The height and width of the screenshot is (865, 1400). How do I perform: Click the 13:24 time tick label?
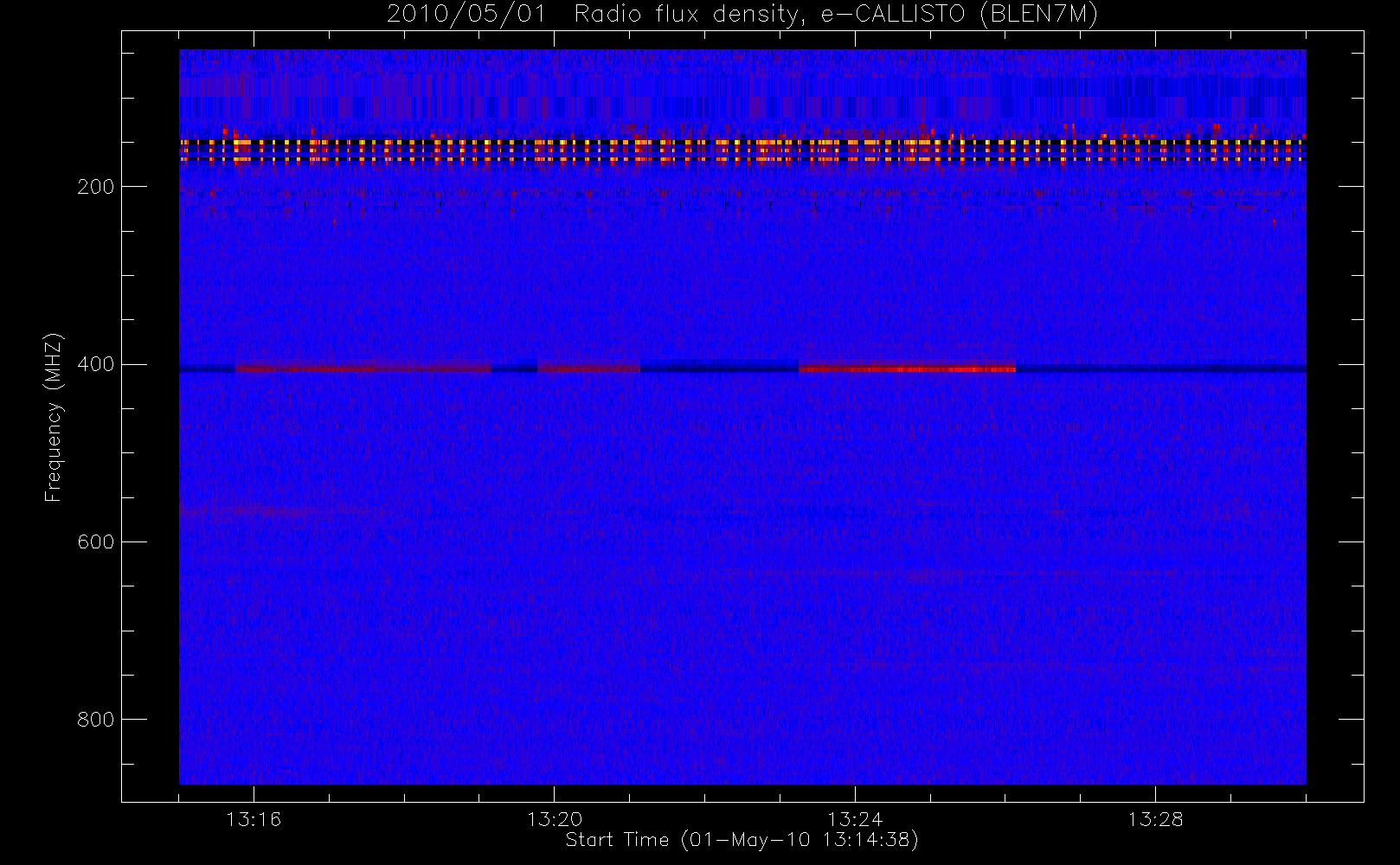(855, 818)
